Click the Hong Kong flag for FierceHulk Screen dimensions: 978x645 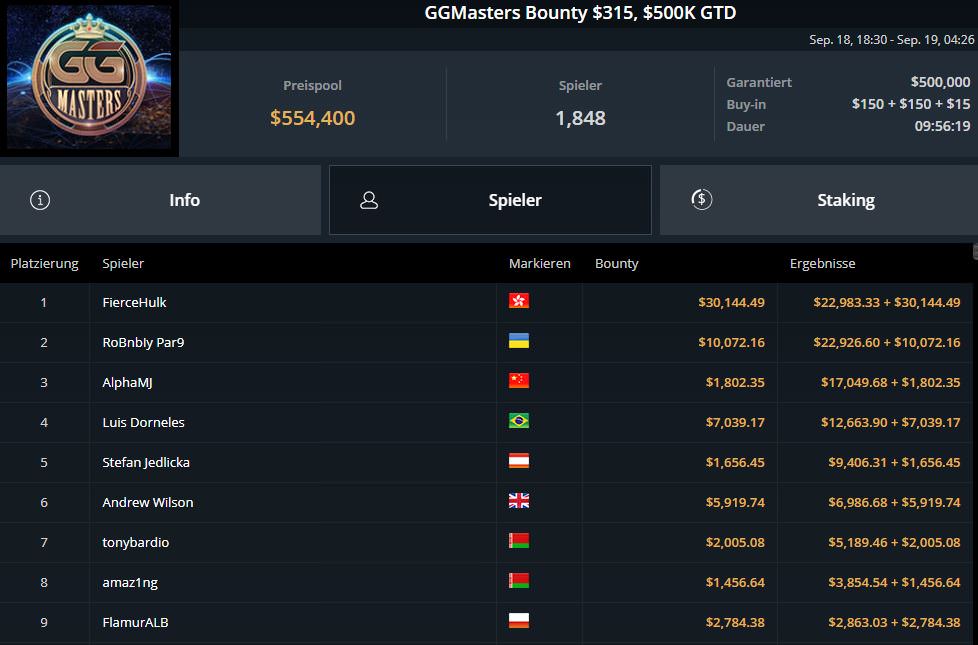[519, 301]
